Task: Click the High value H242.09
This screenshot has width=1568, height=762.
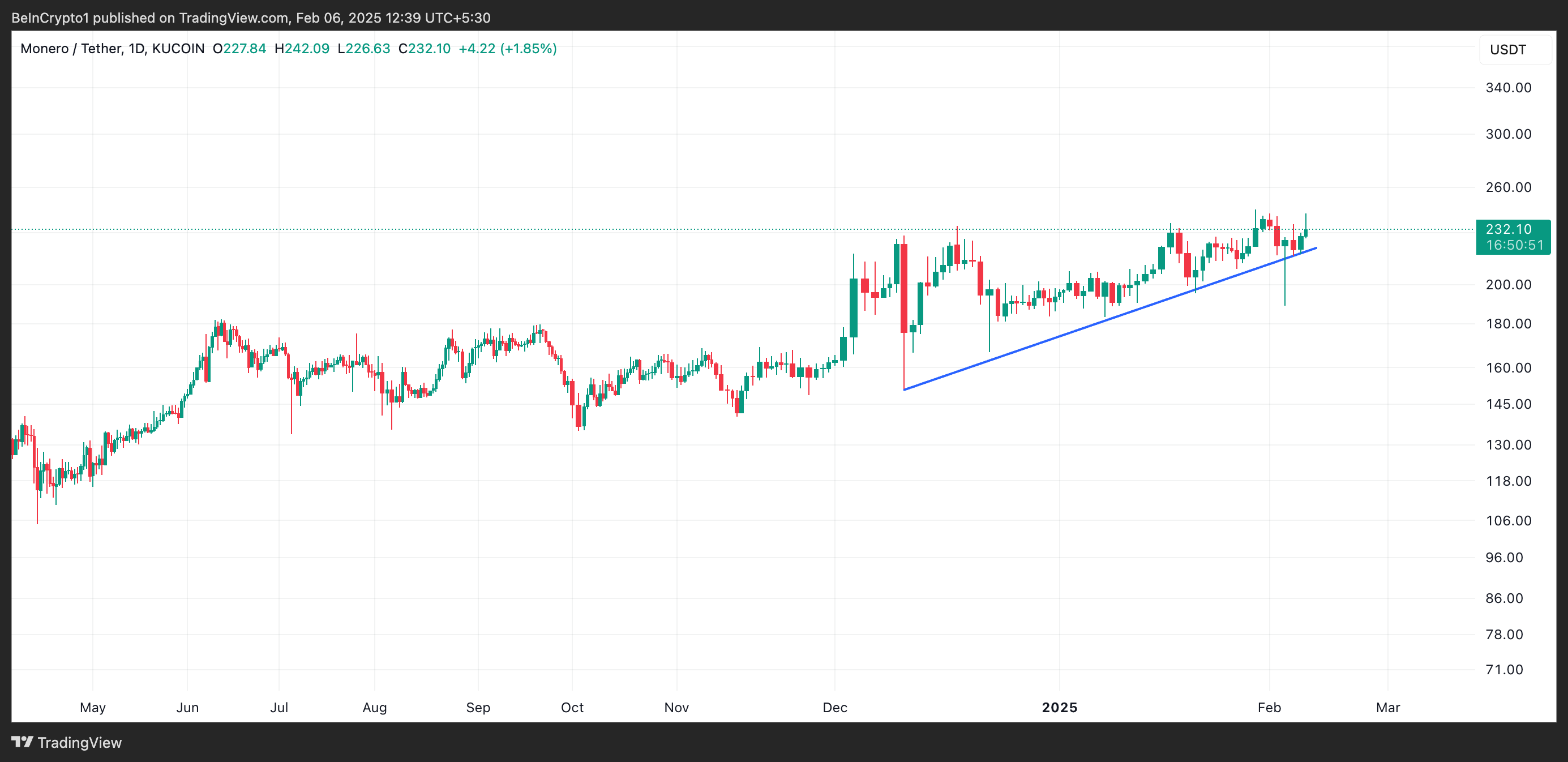Action: pyautogui.click(x=301, y=49)
